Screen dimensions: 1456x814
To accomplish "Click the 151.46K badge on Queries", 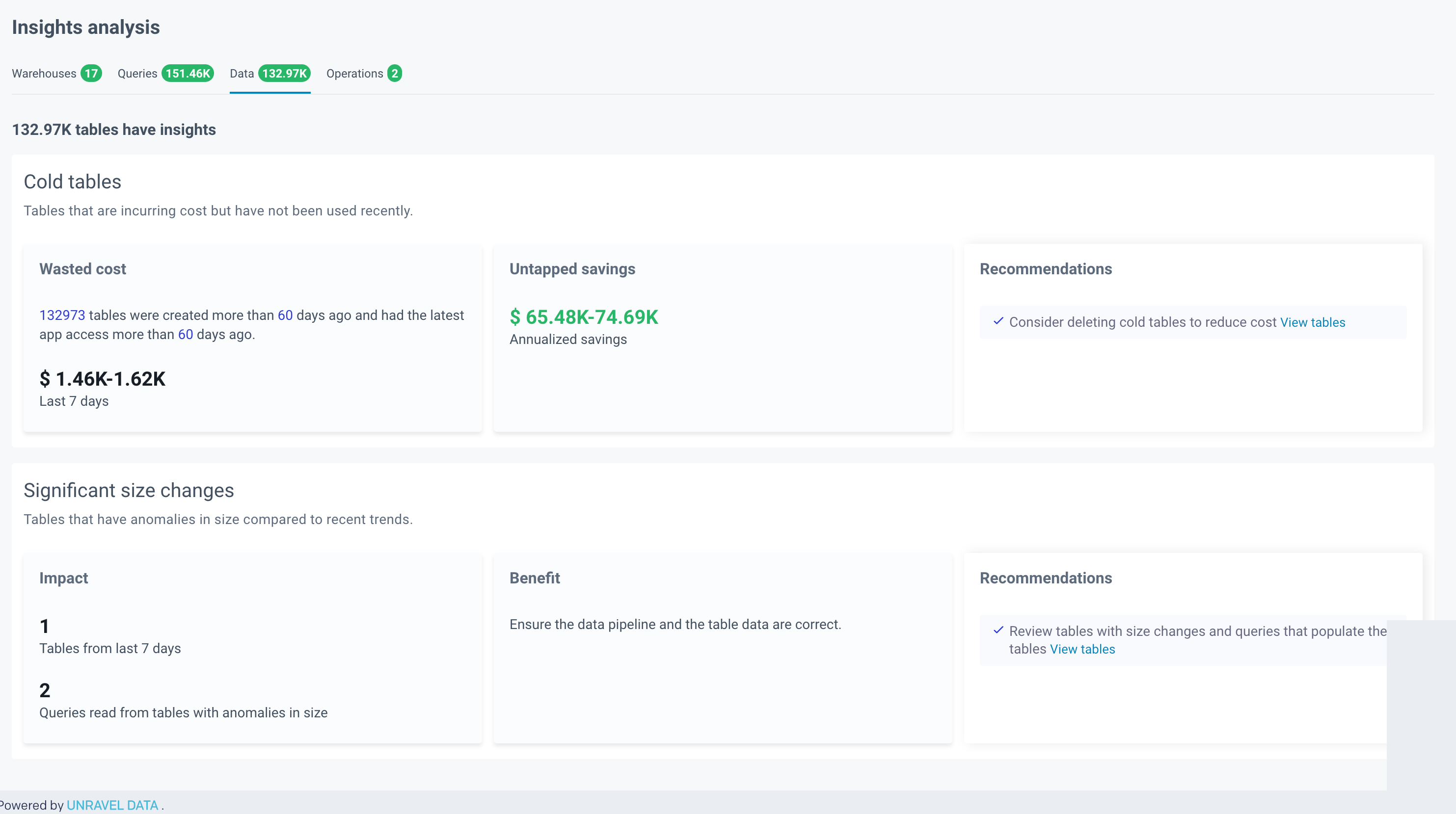I will [x=188, y=74].
